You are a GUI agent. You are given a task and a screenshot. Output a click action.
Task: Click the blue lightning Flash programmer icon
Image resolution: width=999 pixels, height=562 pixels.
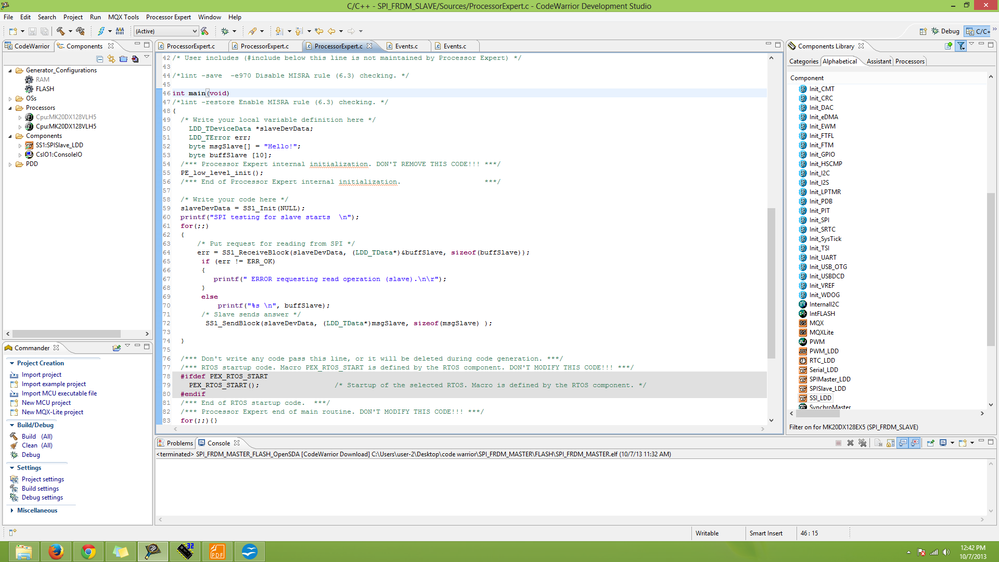(101, 31)
